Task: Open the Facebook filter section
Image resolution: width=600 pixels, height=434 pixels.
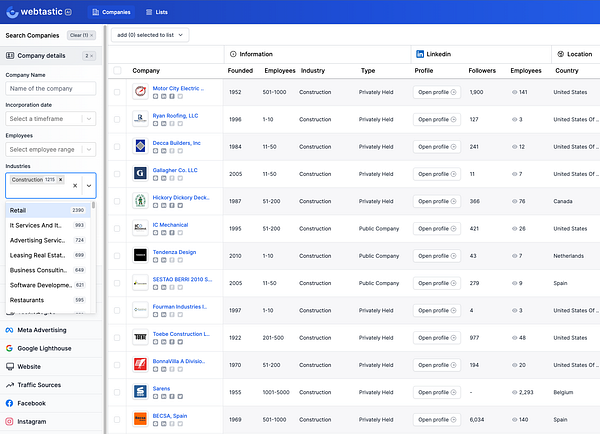Action: 30,403
